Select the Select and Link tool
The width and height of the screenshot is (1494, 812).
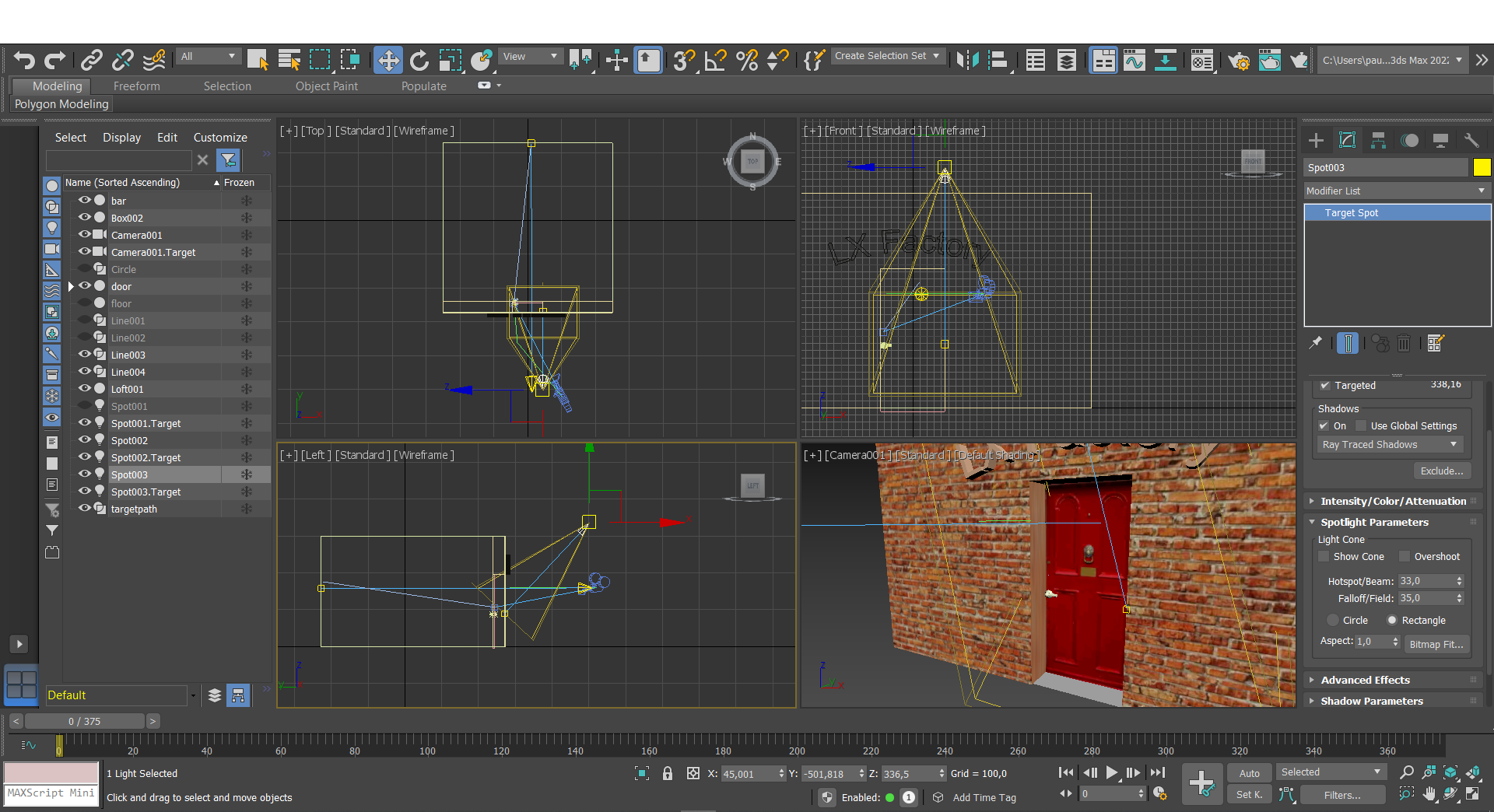[x=92, y=60]
